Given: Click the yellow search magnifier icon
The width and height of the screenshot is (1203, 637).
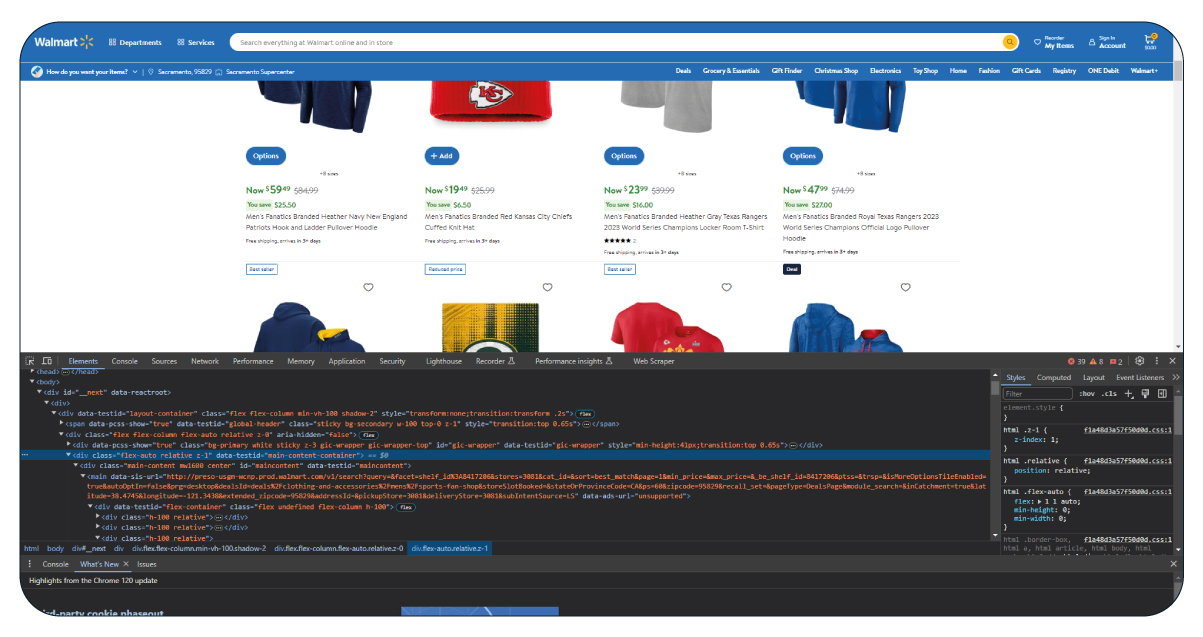Looking at the screenshot, I should click(x=1010, y=42).
